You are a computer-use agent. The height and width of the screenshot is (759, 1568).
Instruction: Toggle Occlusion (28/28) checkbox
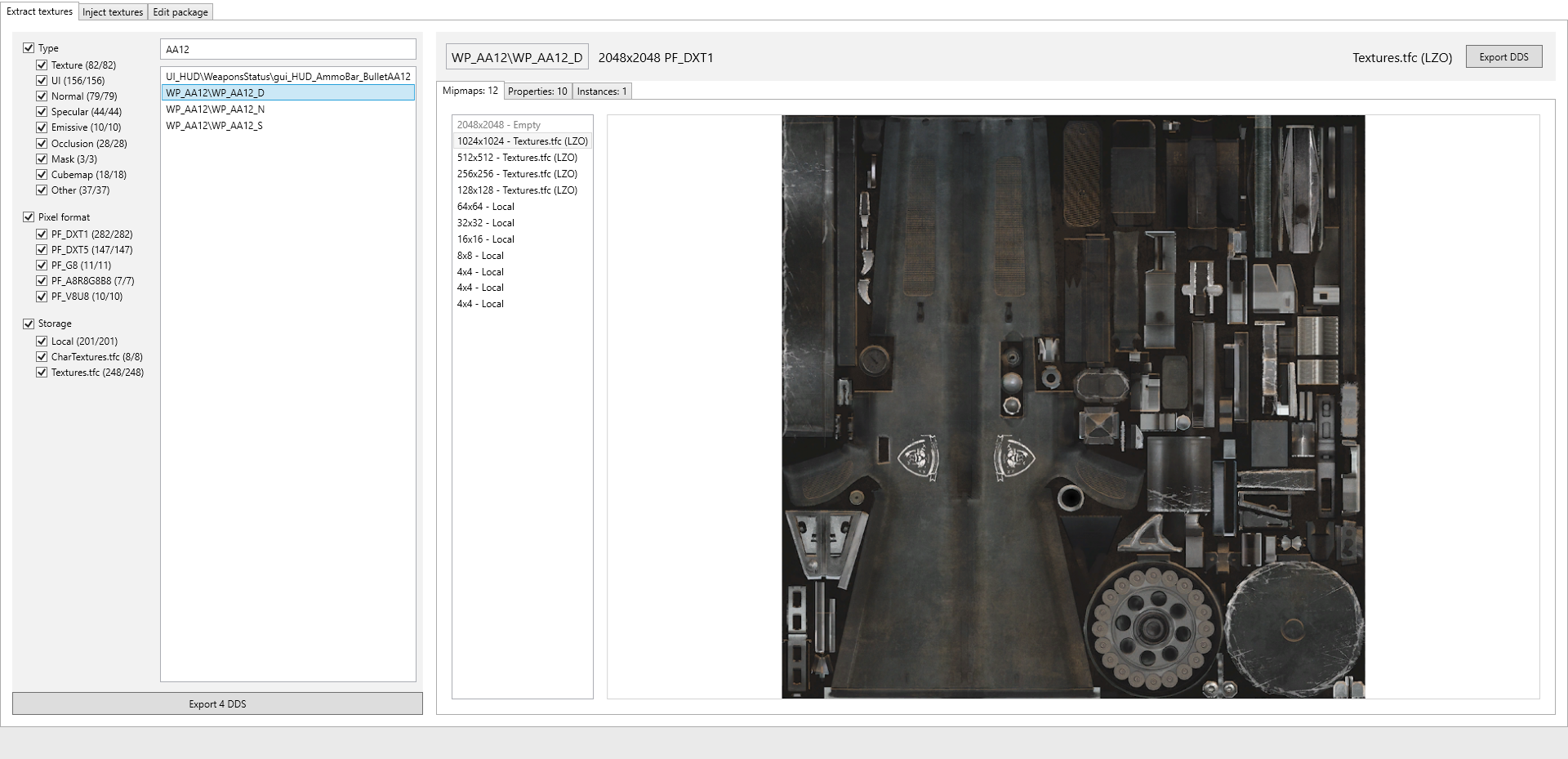click(x=42, y=144)
